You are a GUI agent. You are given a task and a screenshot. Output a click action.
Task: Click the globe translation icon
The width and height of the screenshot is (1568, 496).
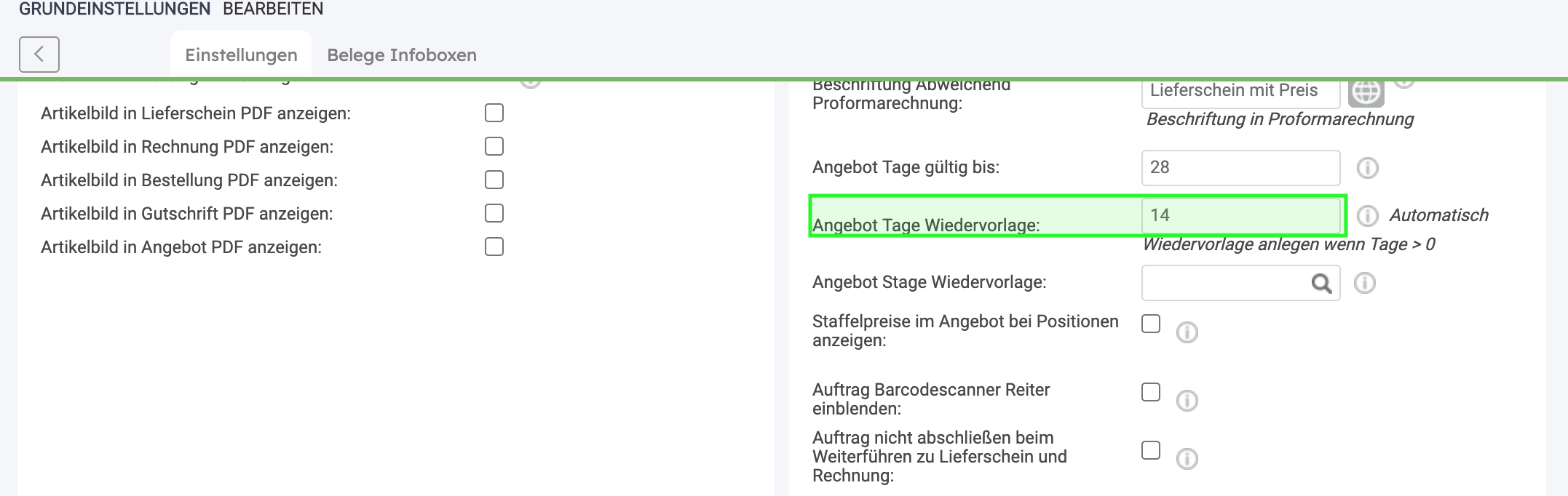coord(1366,92)
